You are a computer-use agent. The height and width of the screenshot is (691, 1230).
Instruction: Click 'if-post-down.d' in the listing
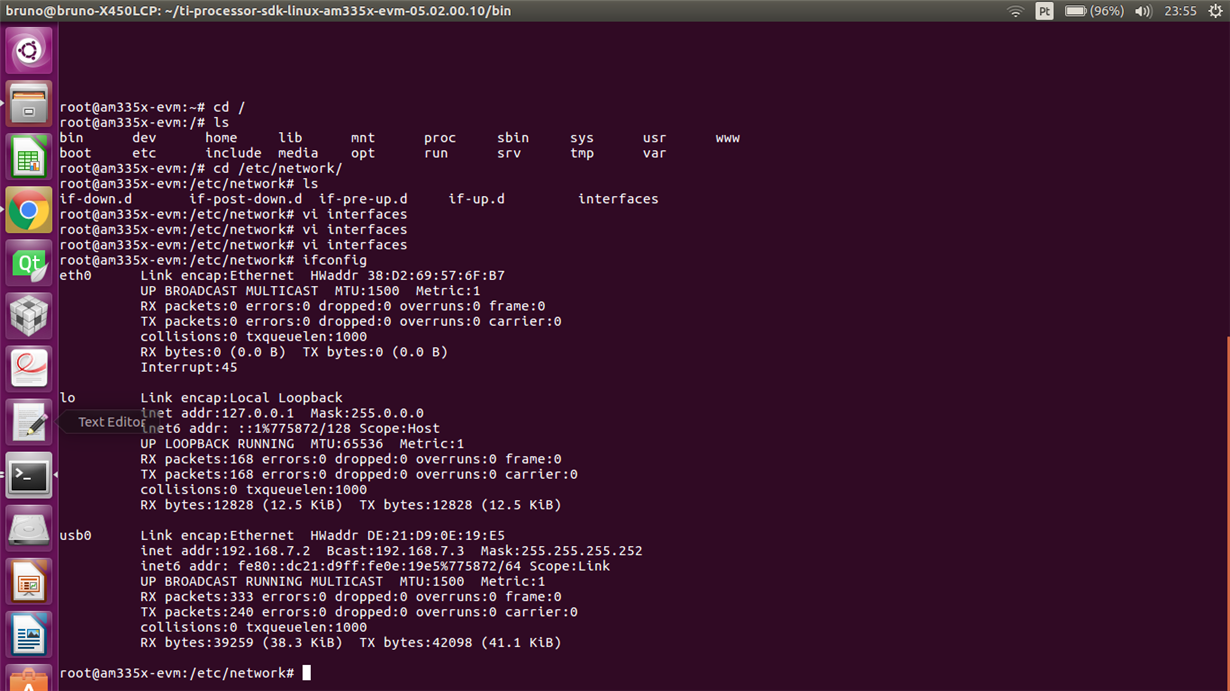245,199
